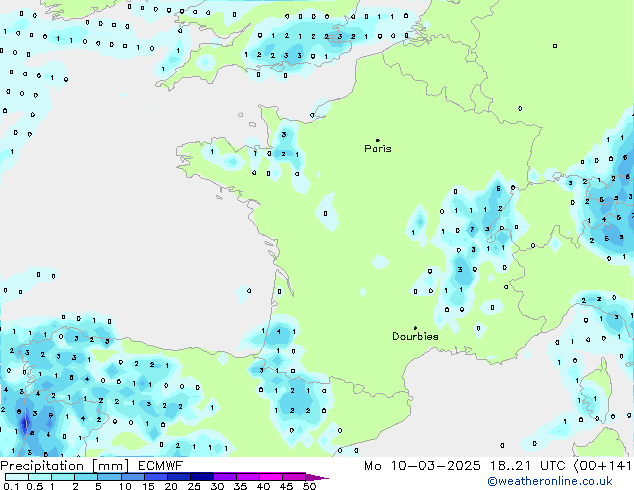The height and width of the screenshot is (490, 634).
Task: Select the 2–5 mm legend color
Action: [86, 477]
